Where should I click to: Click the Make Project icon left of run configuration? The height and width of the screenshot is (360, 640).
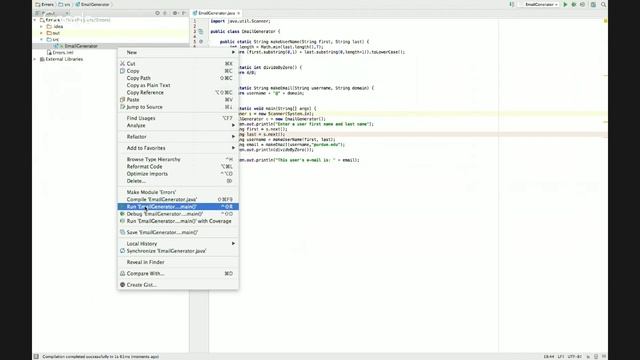tap(511, 4)
